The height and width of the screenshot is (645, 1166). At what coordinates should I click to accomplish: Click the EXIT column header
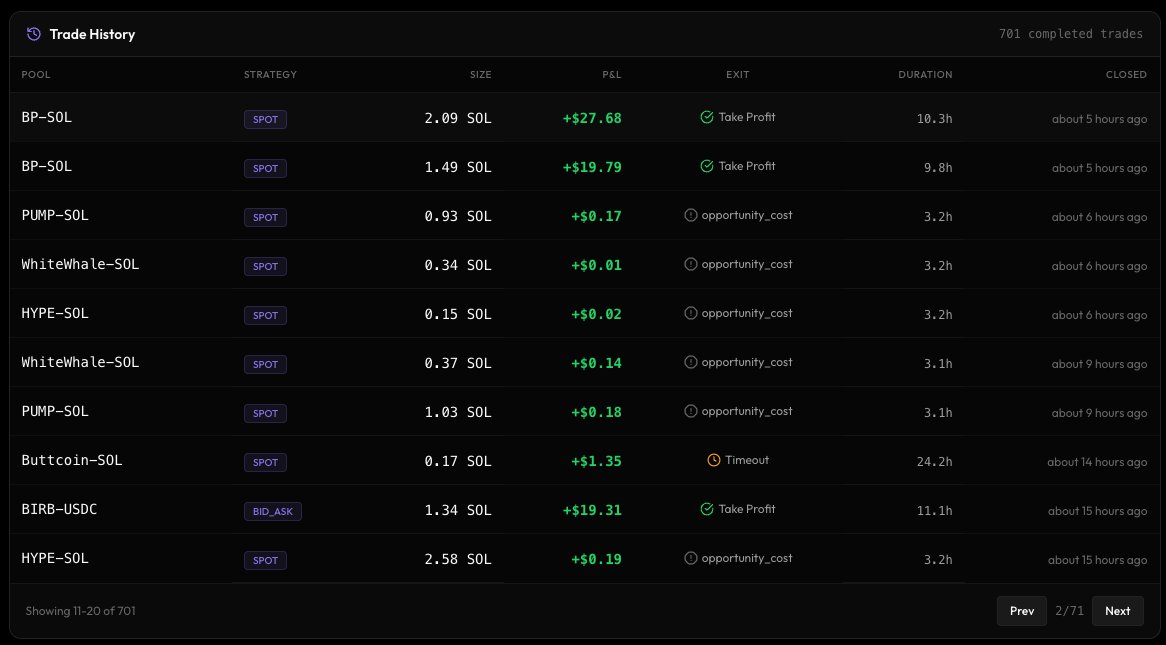[x=738, y=74]
